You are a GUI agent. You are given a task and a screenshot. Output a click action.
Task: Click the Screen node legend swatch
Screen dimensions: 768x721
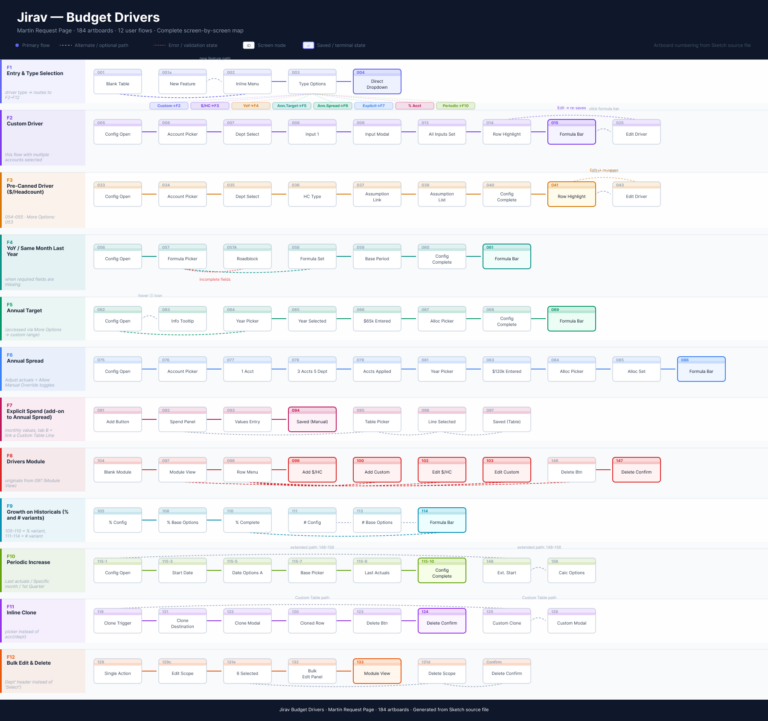(x=249, y=45)
